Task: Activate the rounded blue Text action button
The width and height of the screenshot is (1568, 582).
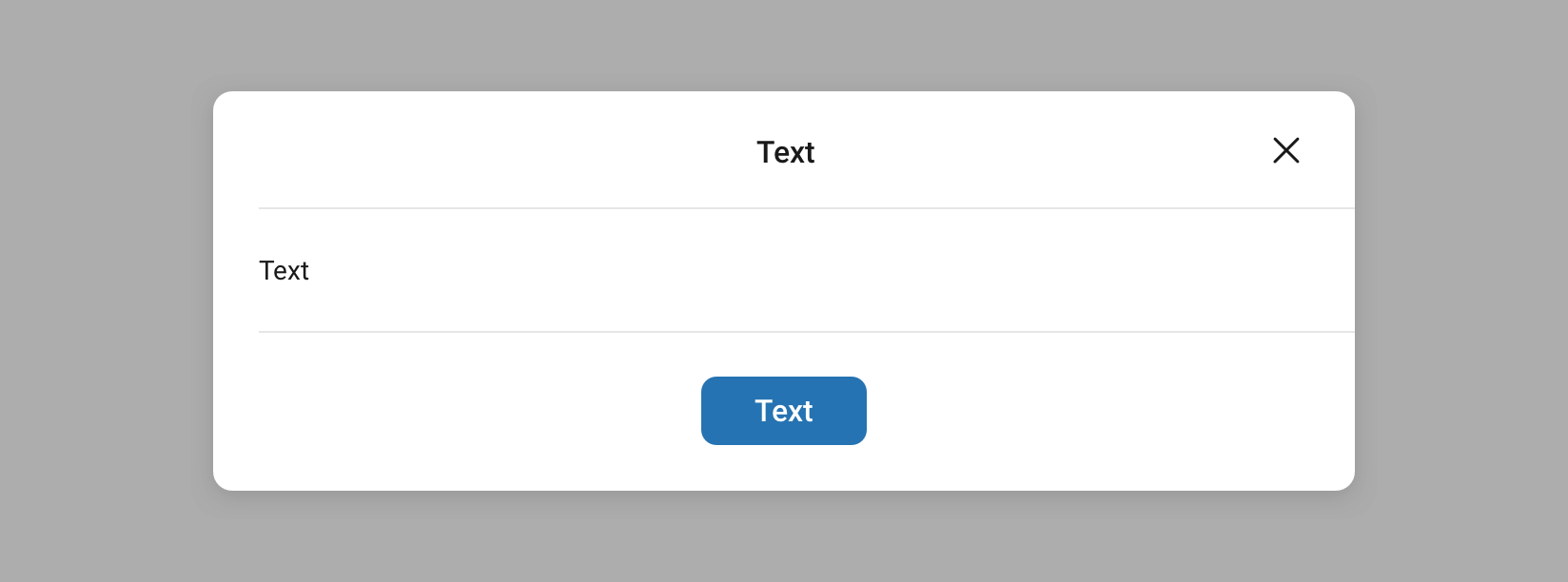Action: (783, 411)
